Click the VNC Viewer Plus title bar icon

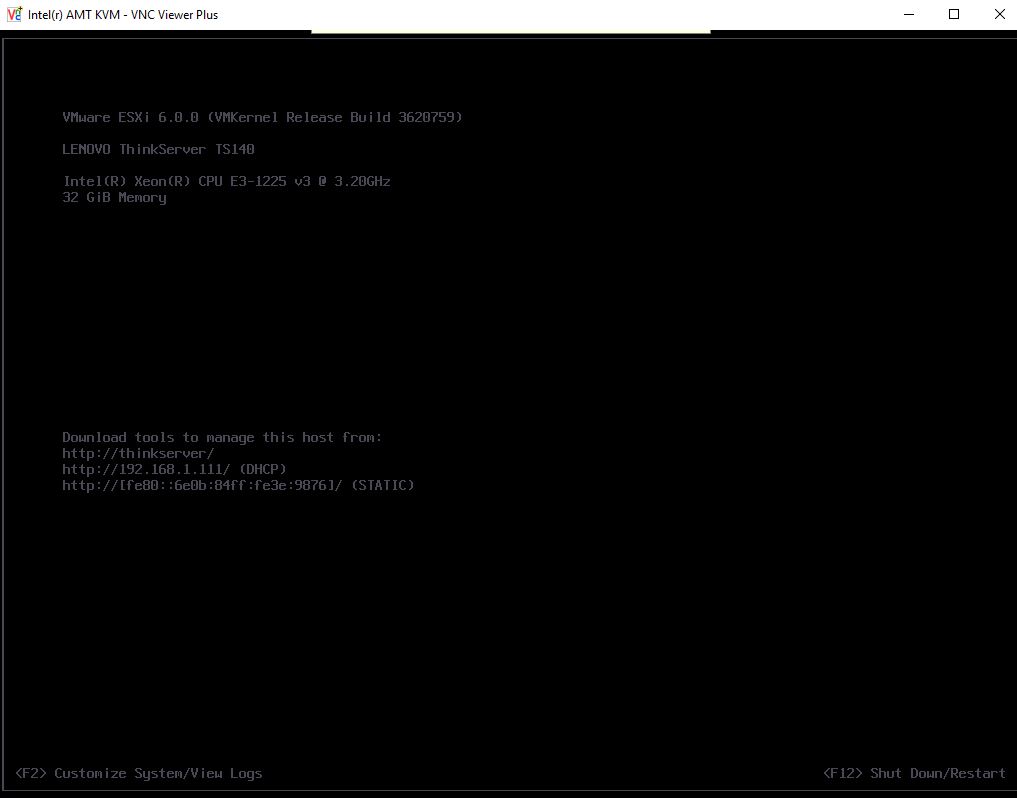pyautogui.click(x=14, y=14)
